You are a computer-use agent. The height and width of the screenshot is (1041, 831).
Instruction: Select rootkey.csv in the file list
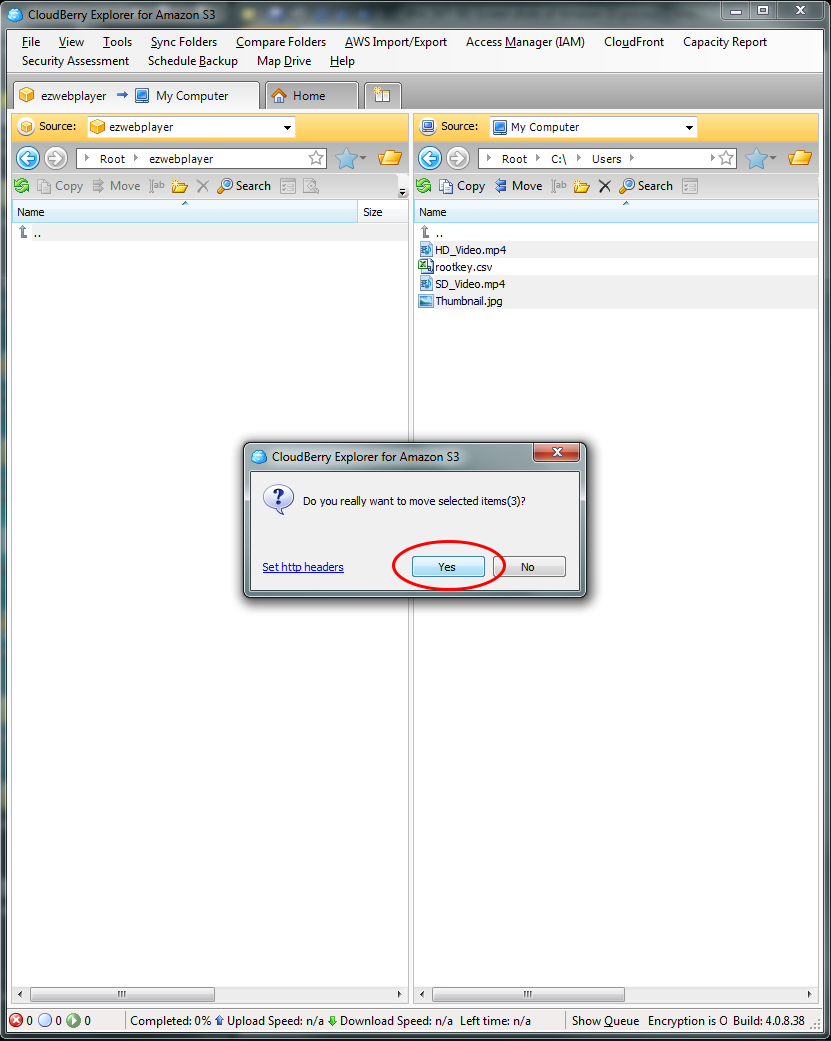[464, 268]
